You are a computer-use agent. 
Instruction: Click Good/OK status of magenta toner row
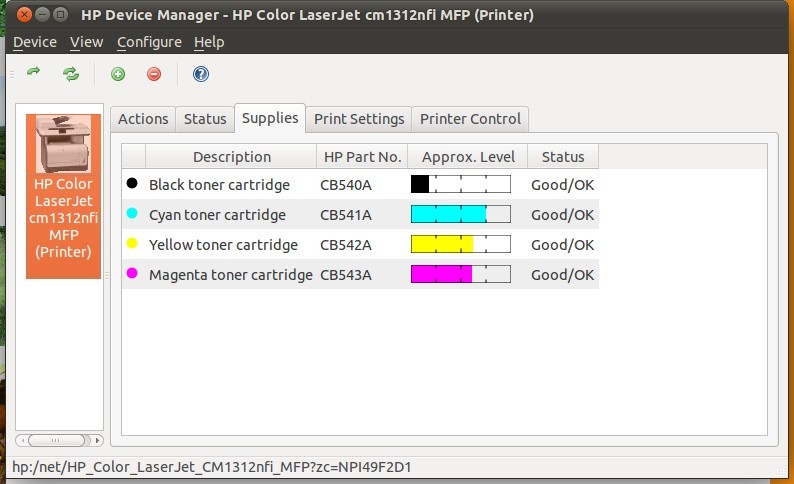pyautogui.click(x=563, y=274)
